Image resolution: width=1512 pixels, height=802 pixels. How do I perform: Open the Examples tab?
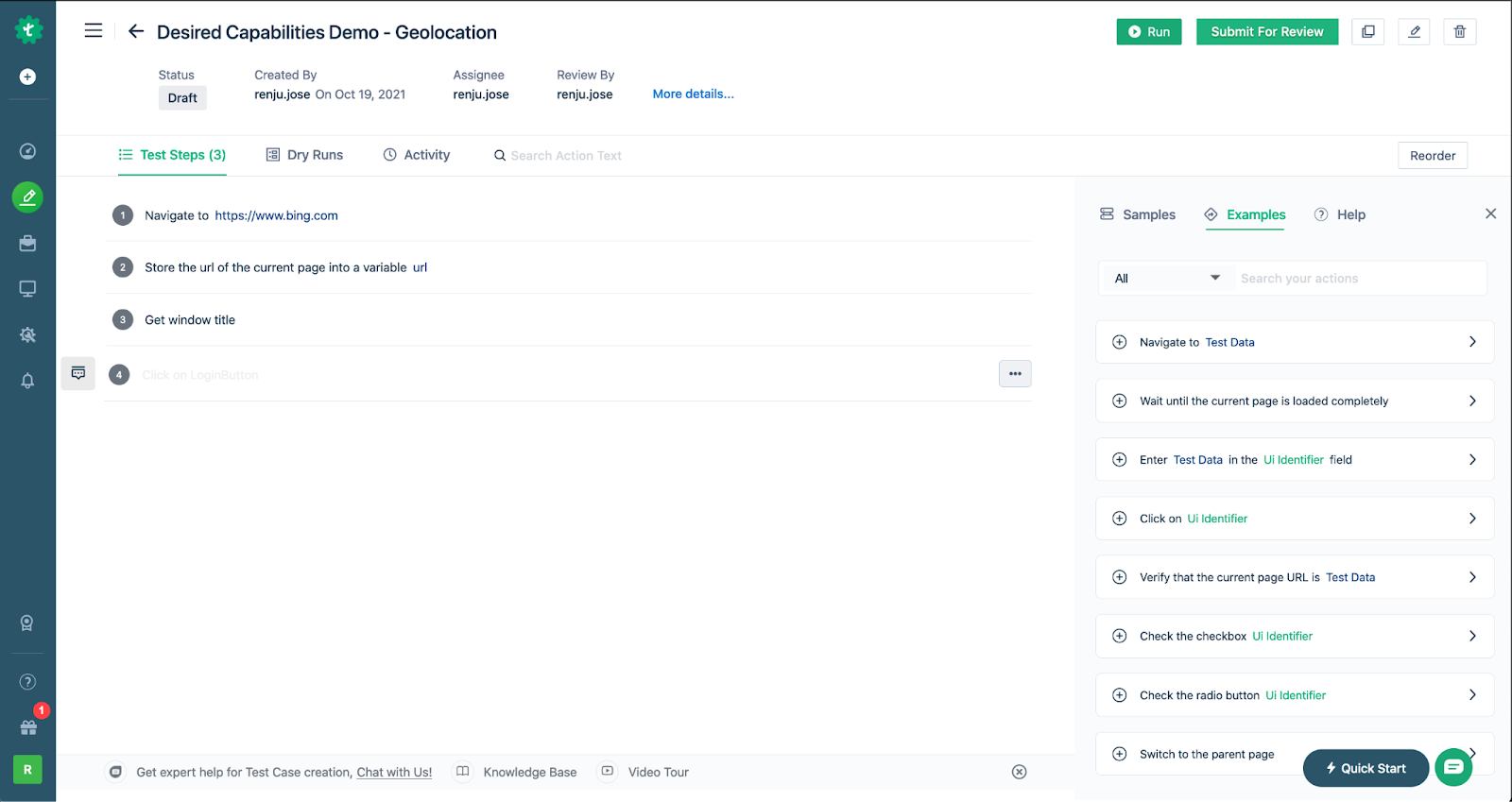[1245, 214]
